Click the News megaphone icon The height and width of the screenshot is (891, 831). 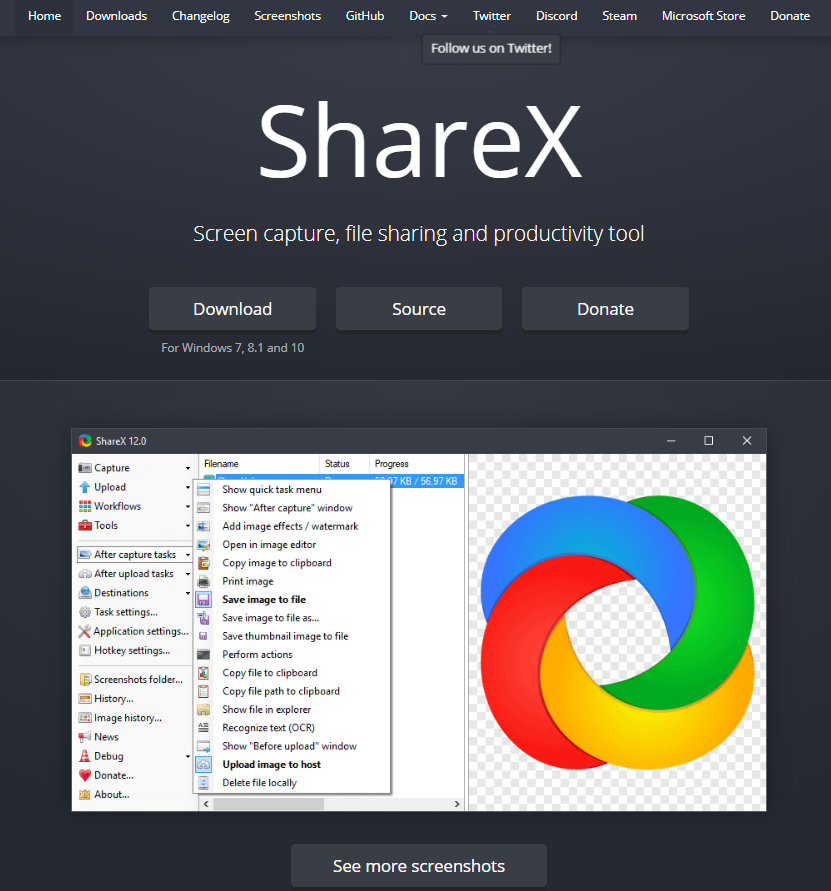[x=85, y=736]
